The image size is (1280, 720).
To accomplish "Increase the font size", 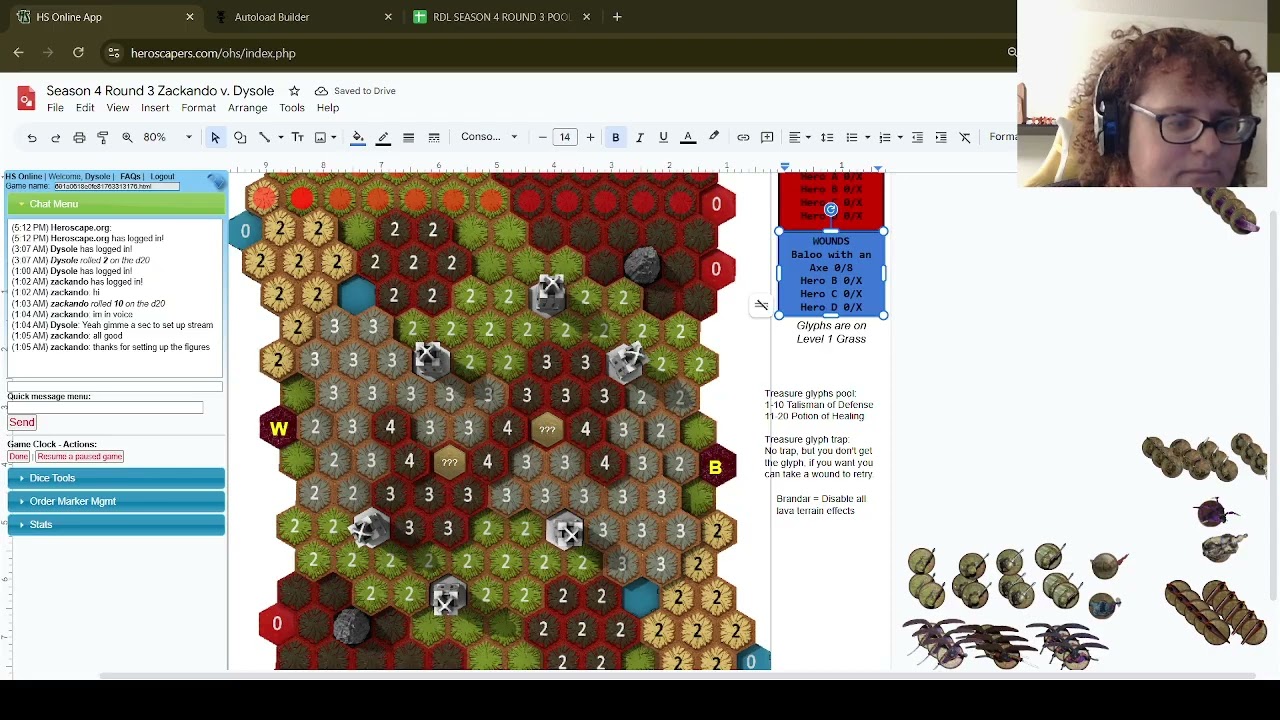I will (590, 137).
